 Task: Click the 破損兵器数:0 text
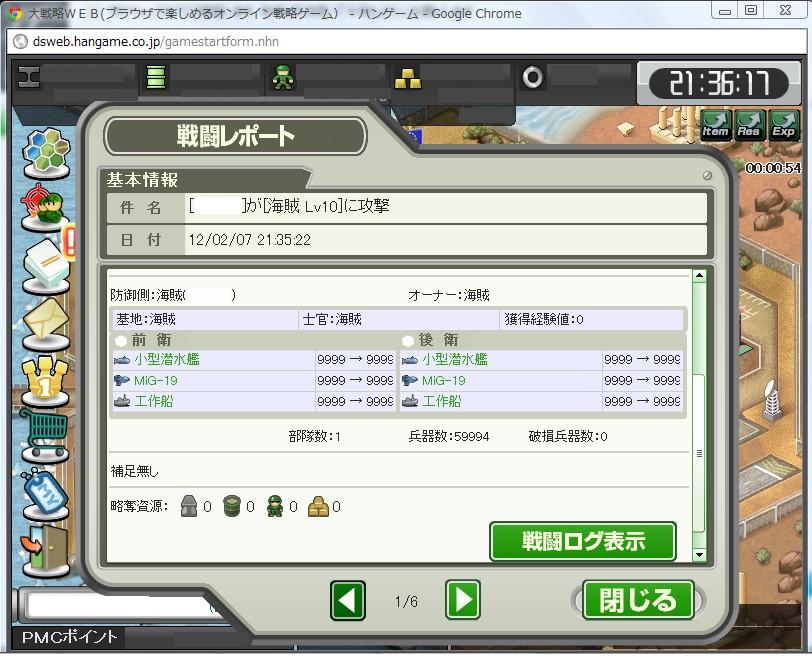(568, 436)
